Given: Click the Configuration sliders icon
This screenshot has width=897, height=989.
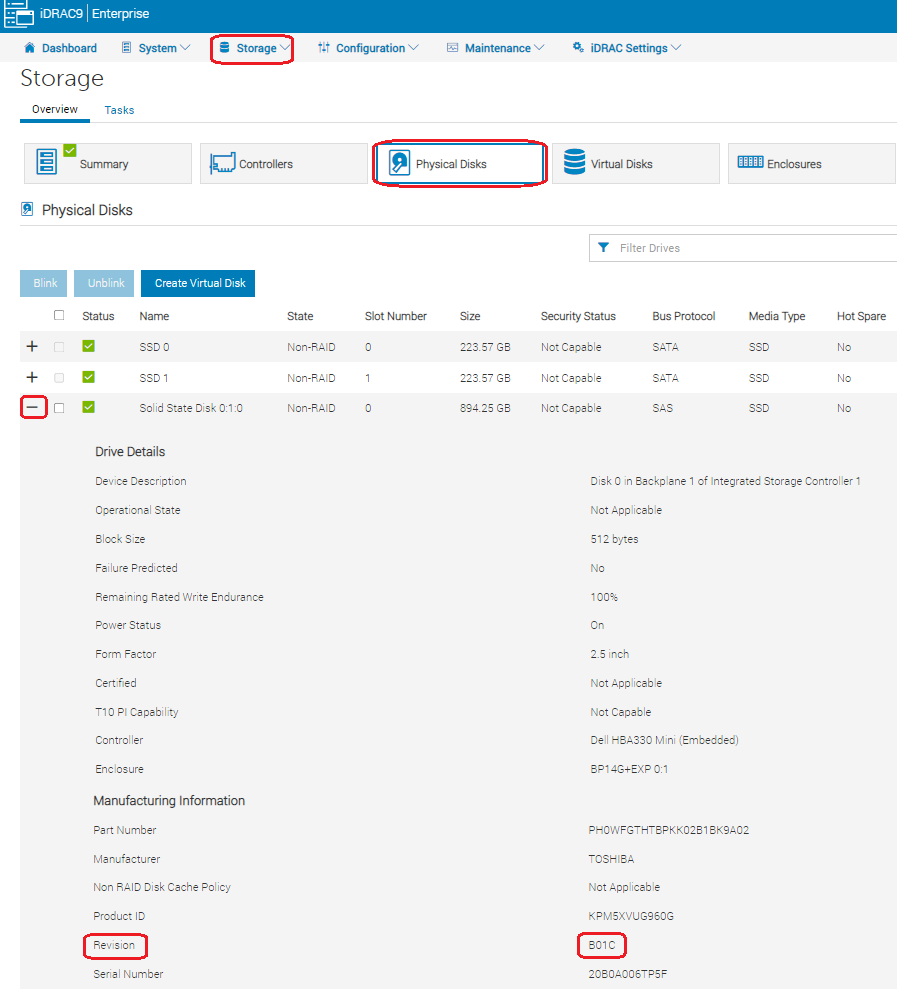Looking at the screenshot, I should click(324, 47).
